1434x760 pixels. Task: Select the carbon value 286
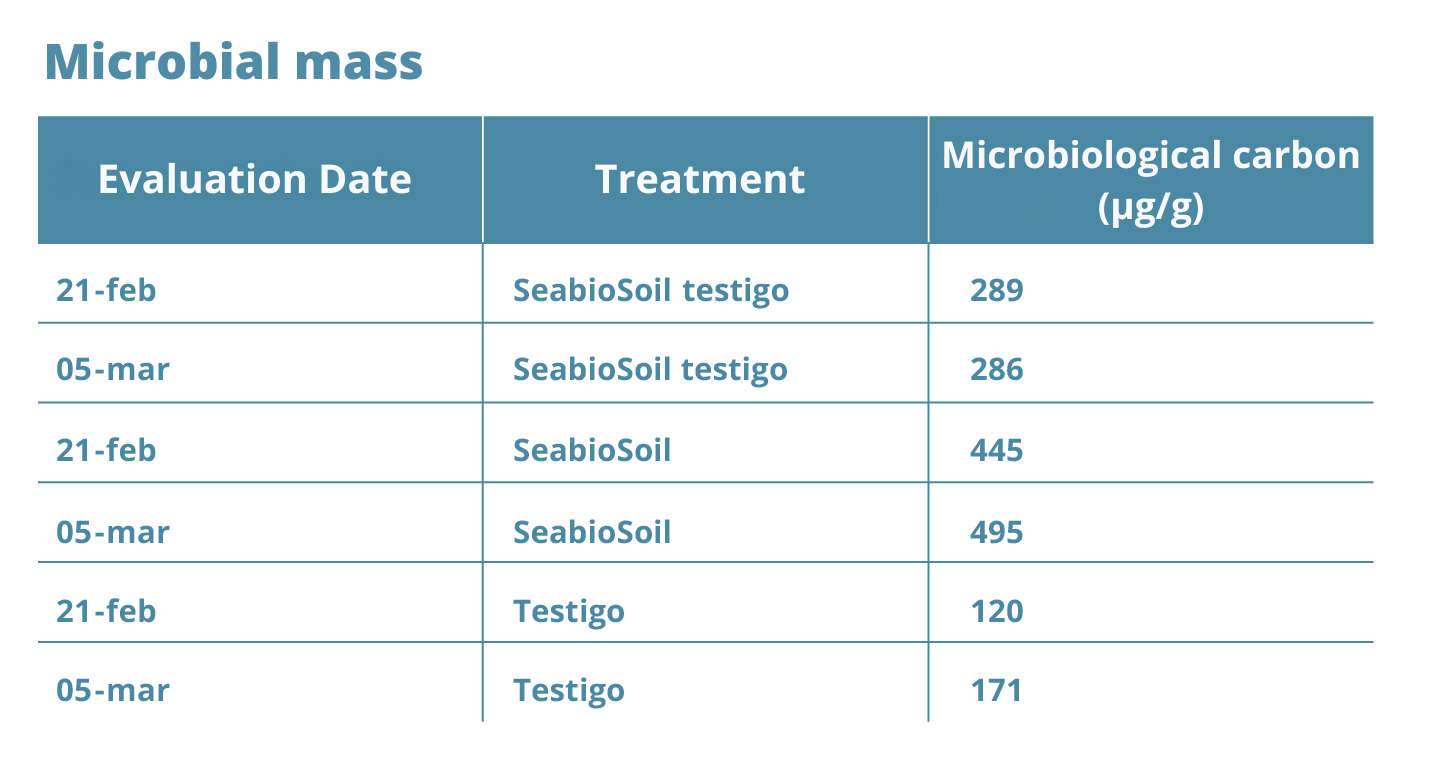(x=997, y=370)
